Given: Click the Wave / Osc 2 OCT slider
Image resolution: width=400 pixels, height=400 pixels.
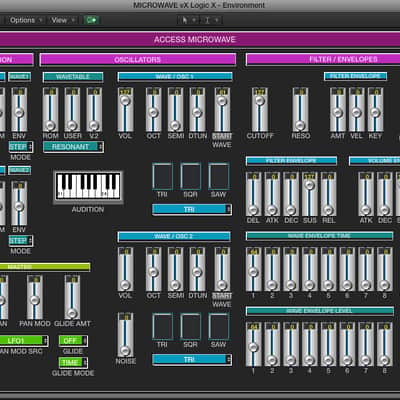Looking at the screenshot, I should (153, 269).
